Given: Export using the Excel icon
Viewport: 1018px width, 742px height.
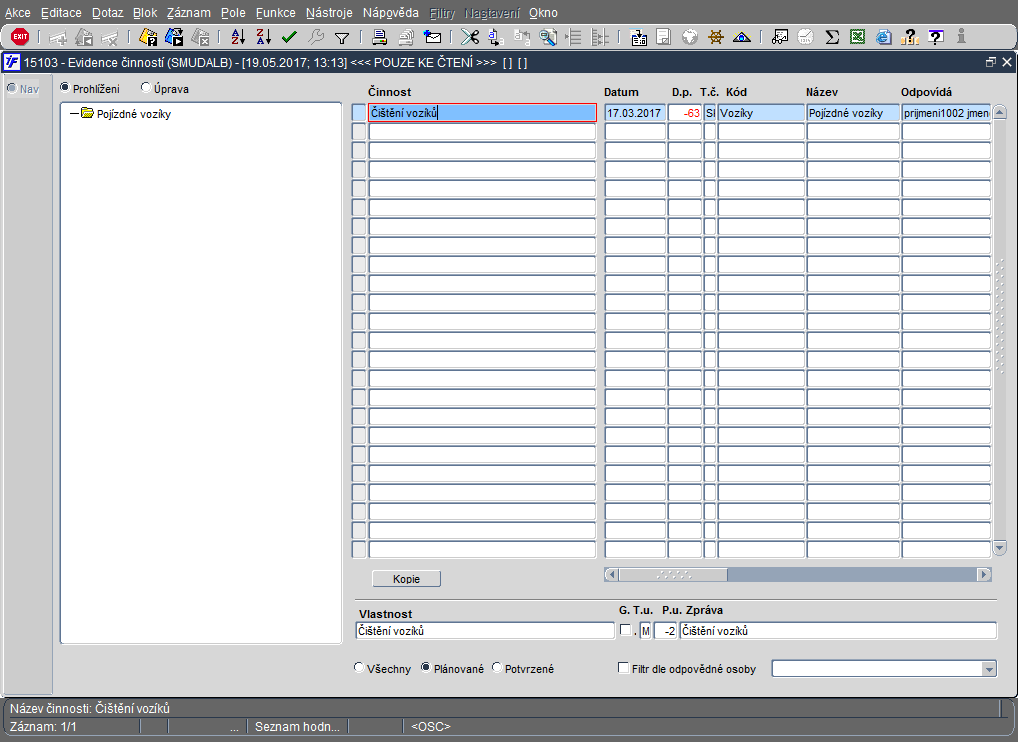Looking at the screenshot, I should pyautogui.click(x=857, y=37).
